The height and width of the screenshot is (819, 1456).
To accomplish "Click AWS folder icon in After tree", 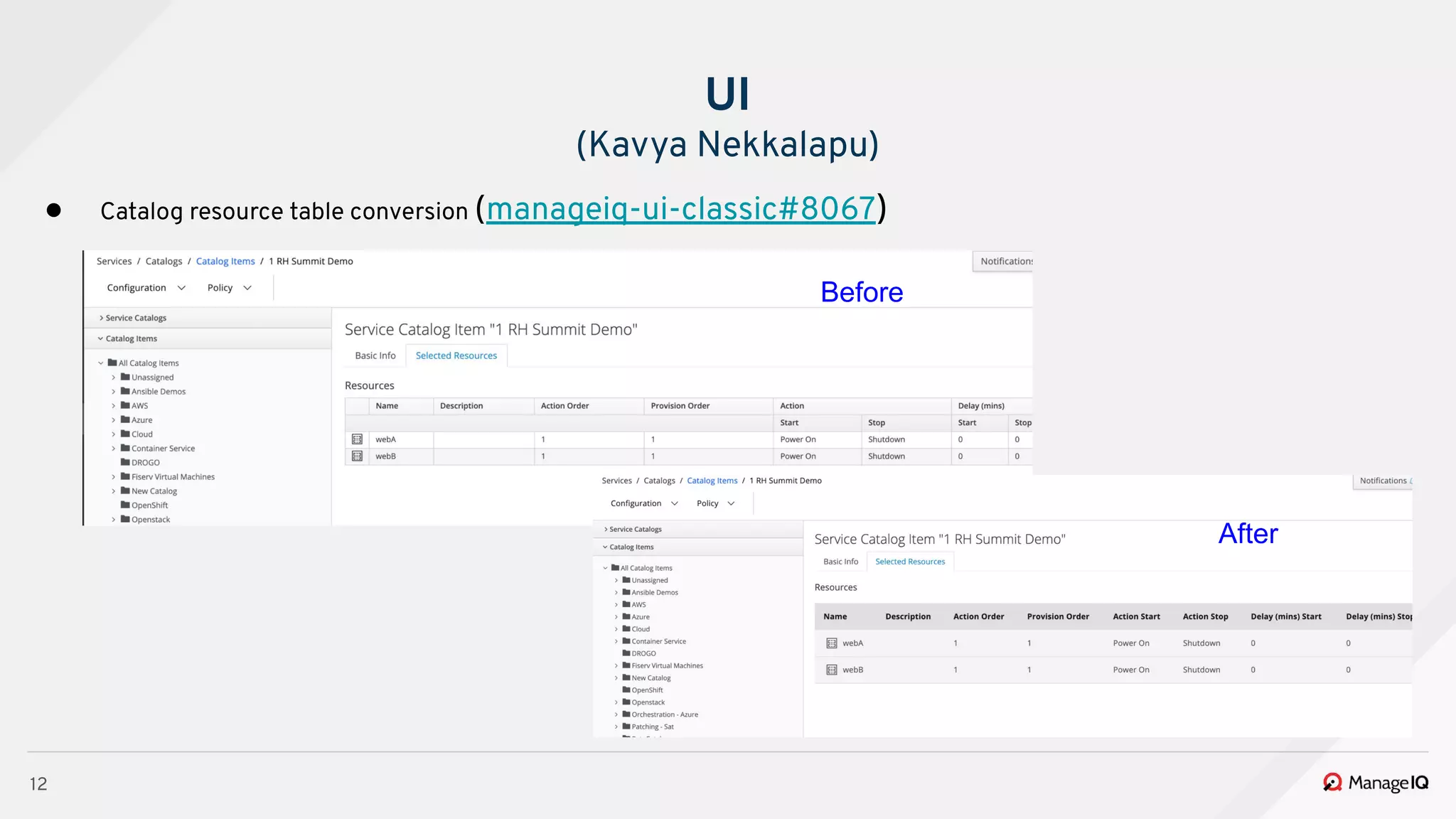I will [626, 604].
